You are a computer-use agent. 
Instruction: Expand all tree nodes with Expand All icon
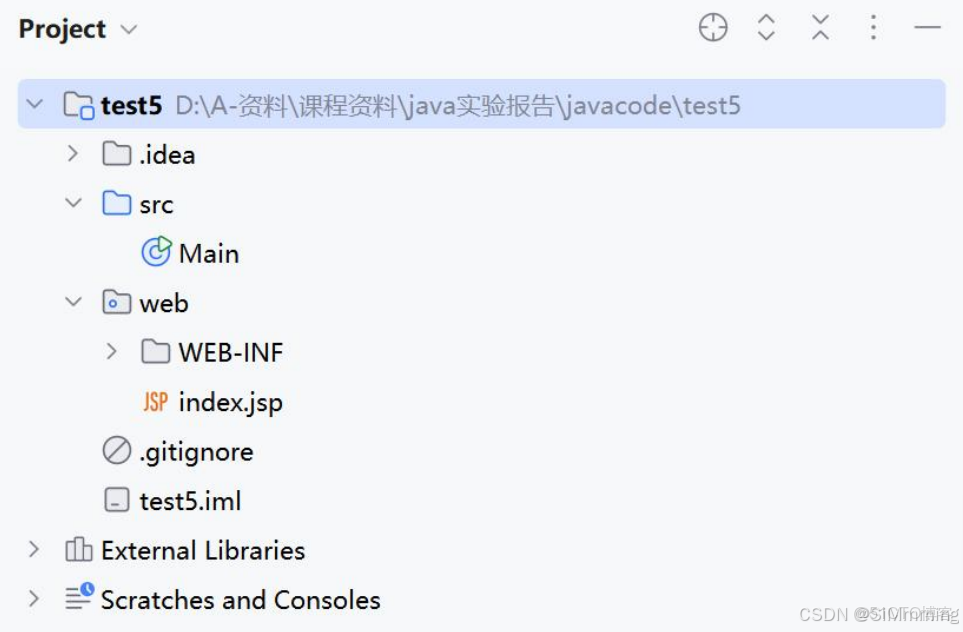click(x=766, y=28)
